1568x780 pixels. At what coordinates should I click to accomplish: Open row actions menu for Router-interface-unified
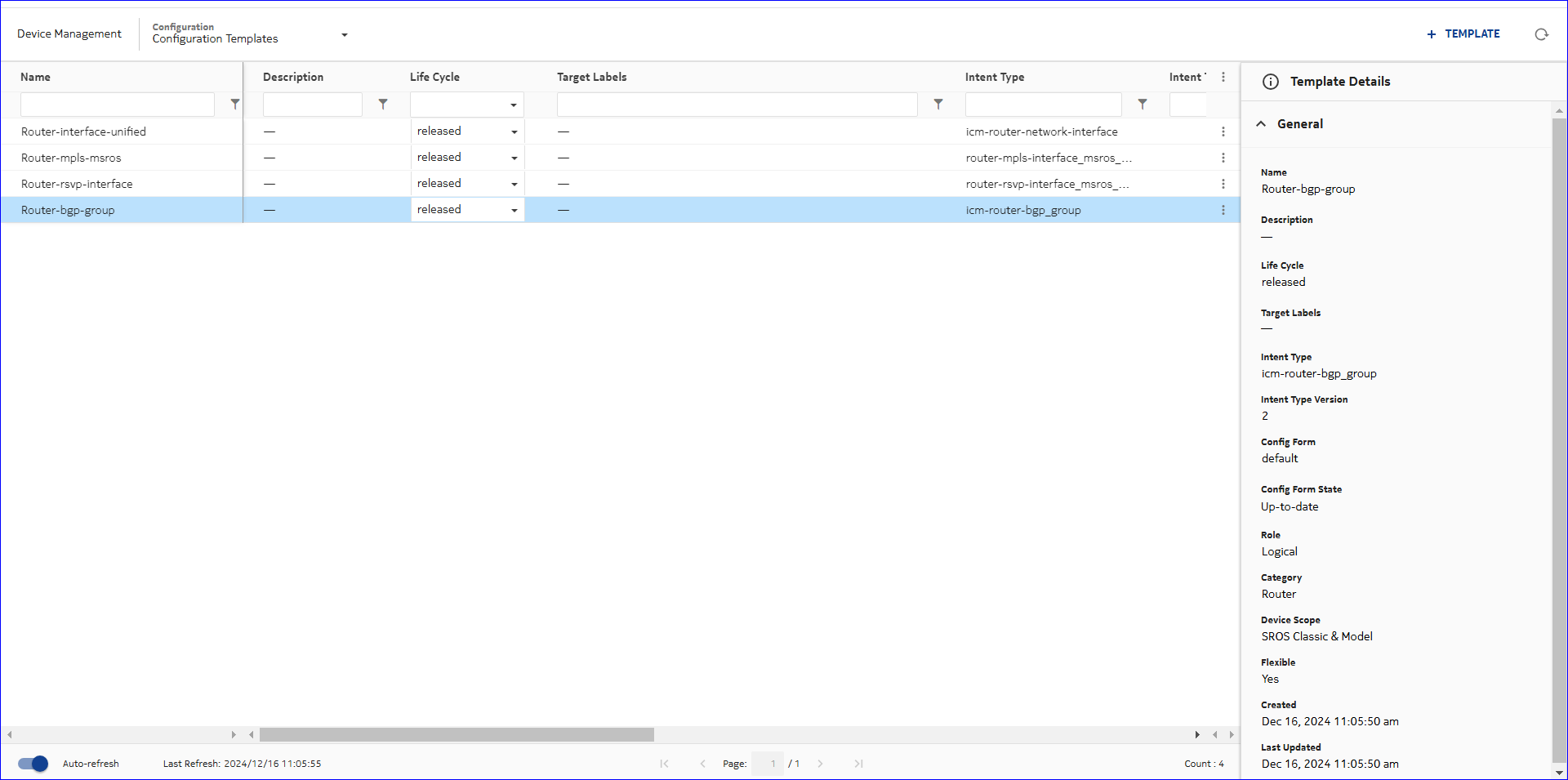(x=1223, y=131)
